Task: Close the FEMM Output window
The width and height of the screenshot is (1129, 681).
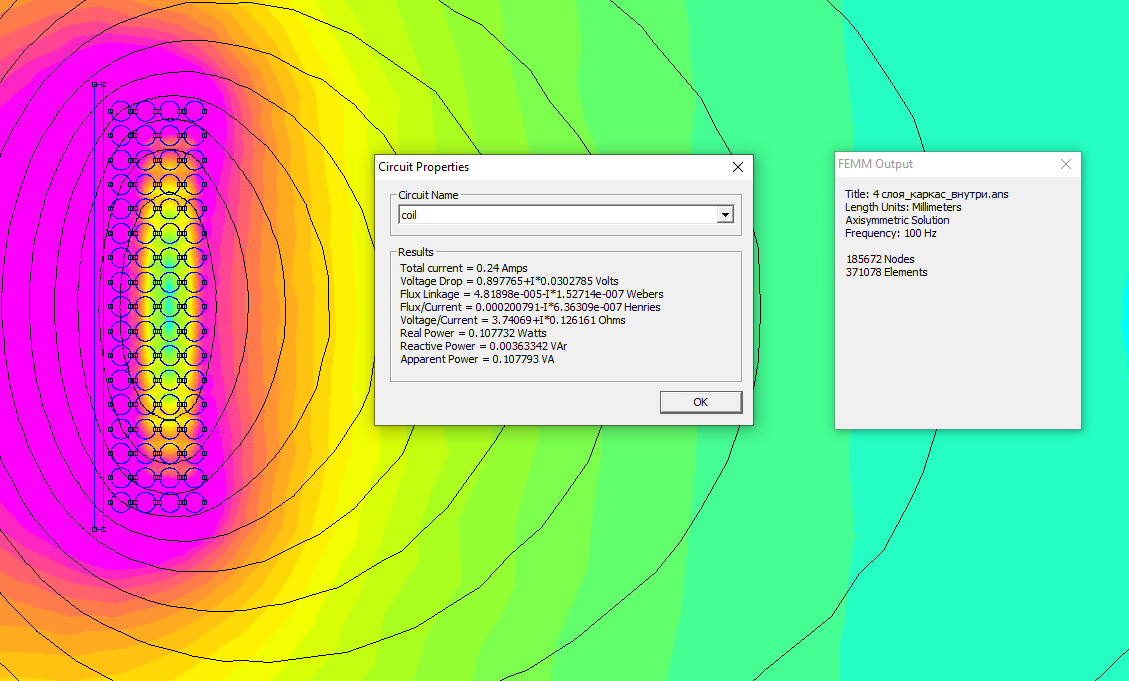Action: 1066,164
